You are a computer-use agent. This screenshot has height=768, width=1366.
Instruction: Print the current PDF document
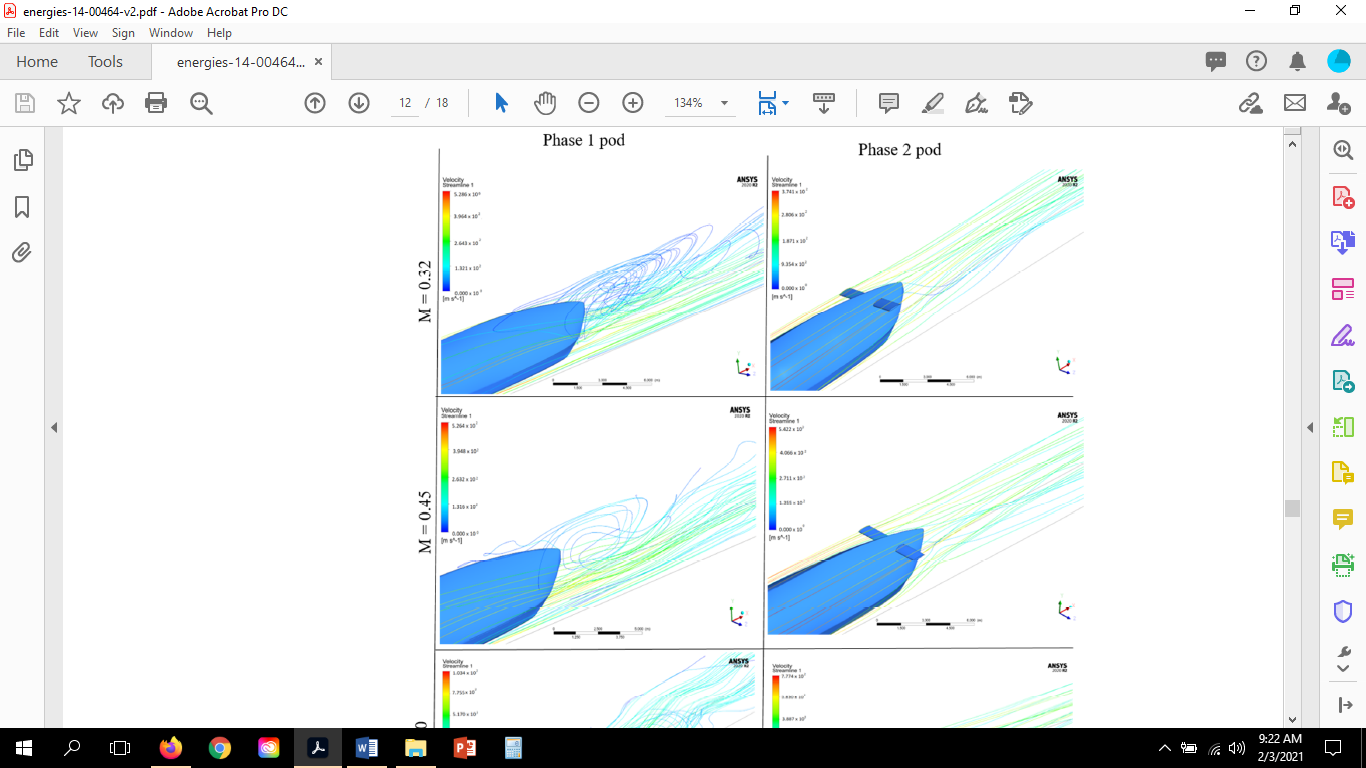pos(155,103)
